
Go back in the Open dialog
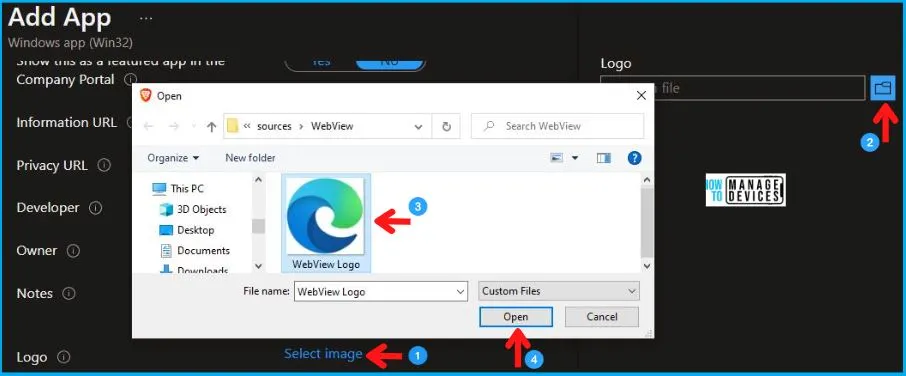point(148,126)
